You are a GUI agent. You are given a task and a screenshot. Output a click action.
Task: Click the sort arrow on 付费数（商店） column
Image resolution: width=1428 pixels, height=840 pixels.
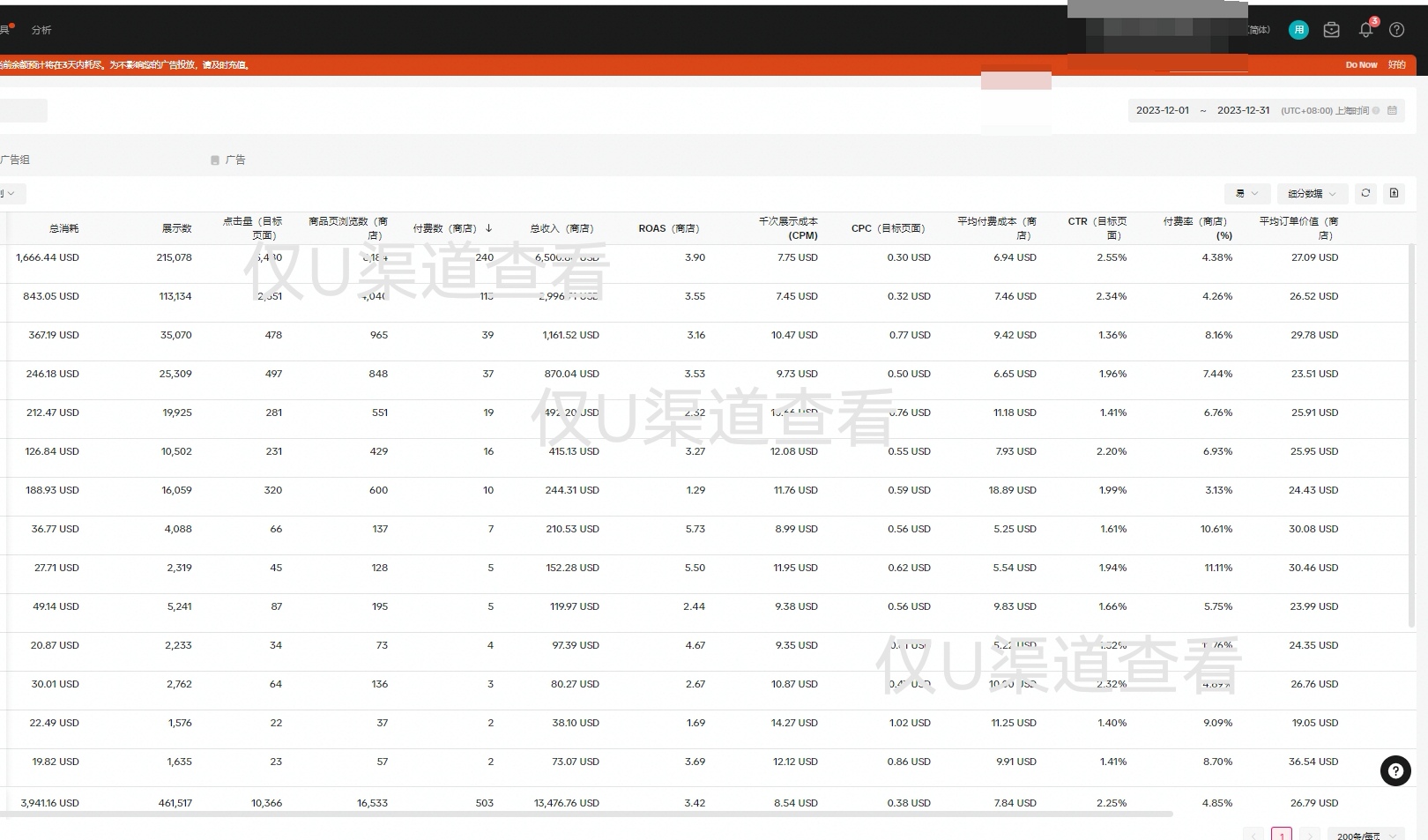[489, 228]
